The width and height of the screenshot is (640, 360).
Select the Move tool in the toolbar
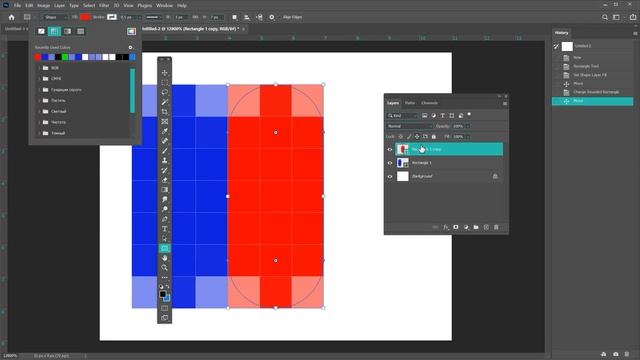(164, 73)
